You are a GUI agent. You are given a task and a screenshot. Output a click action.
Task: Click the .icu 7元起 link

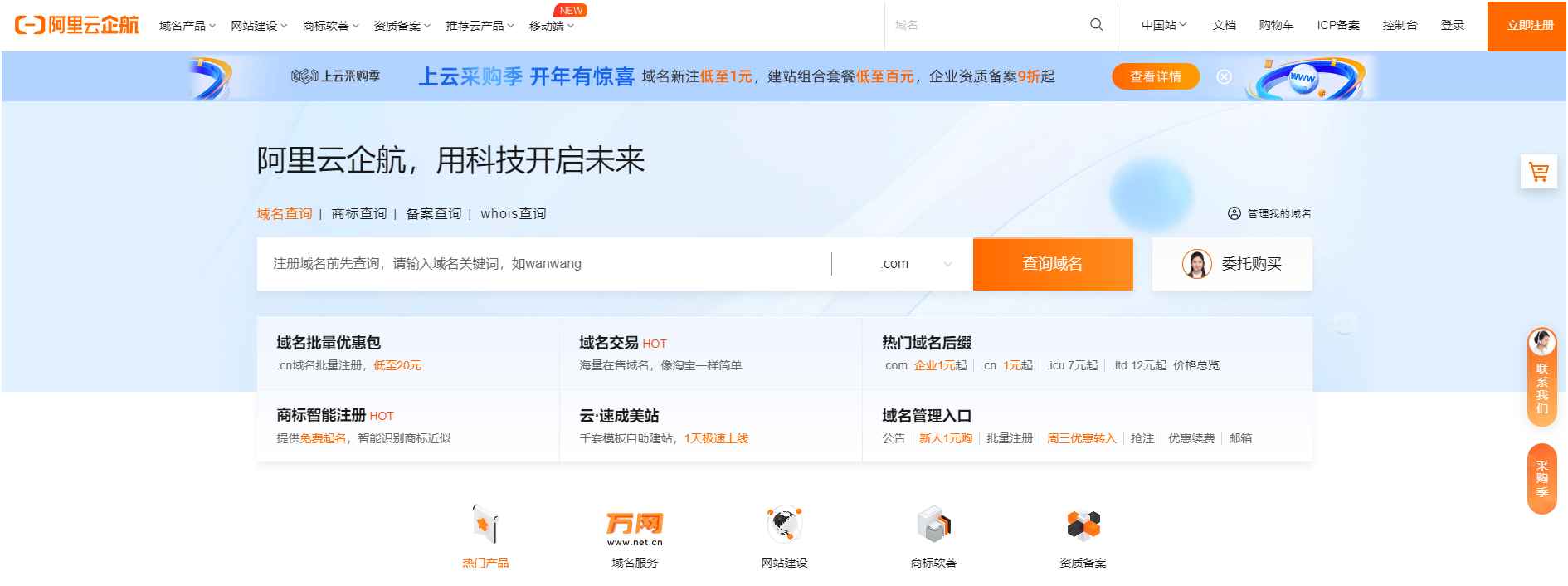(x=1072, y=365)
